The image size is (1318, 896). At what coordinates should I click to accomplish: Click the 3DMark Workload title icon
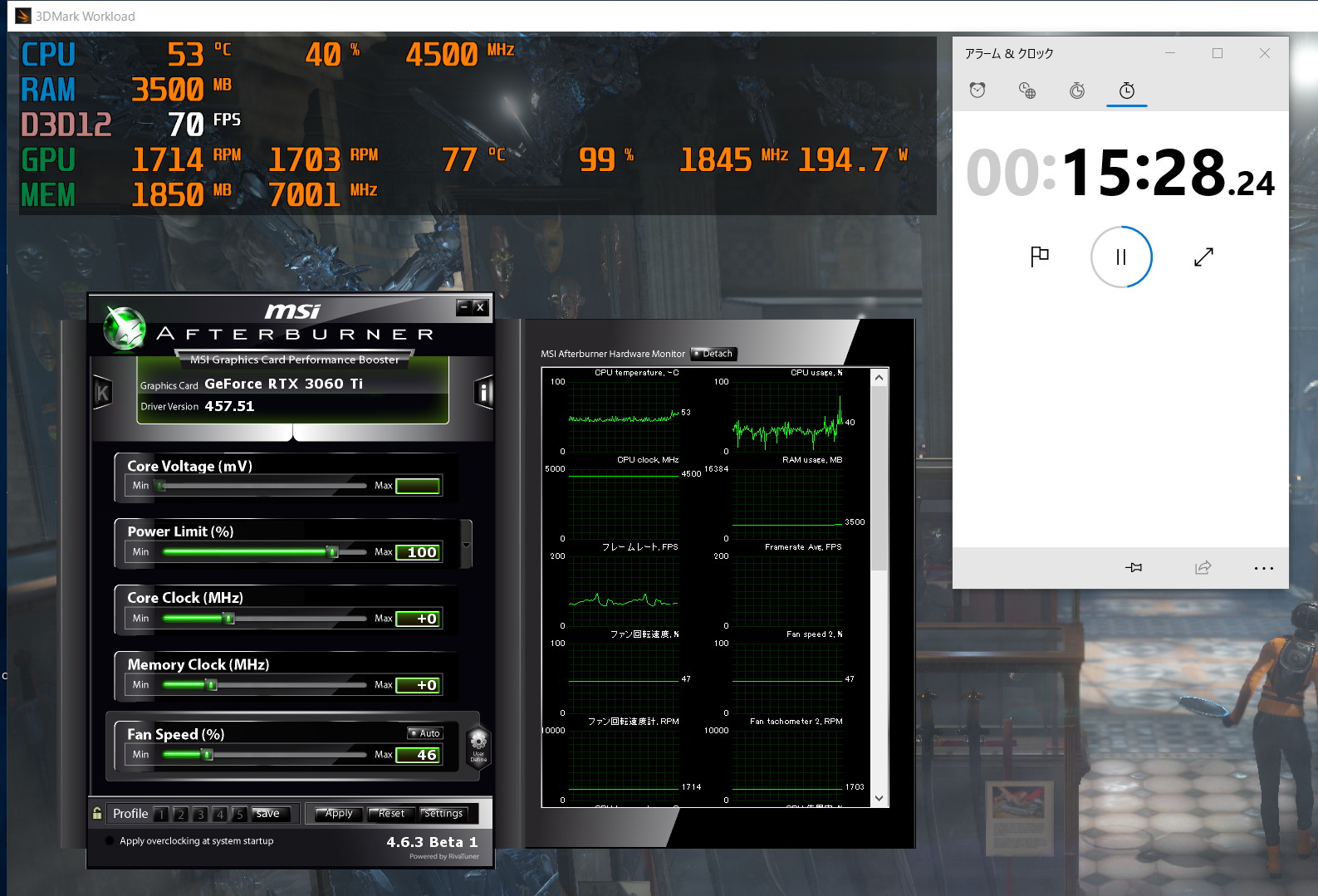pos(23,16)
